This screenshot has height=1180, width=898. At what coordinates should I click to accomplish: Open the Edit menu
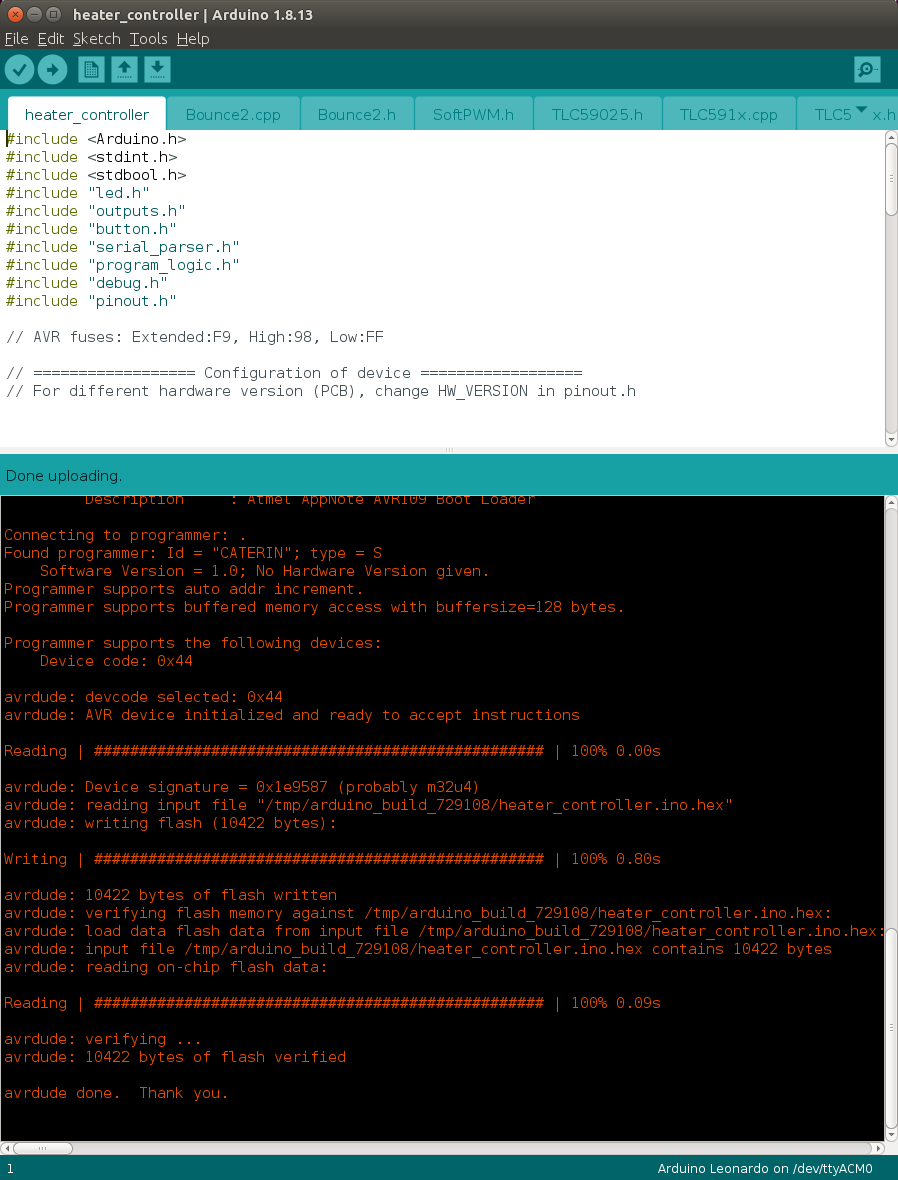[x=50, y=39]
